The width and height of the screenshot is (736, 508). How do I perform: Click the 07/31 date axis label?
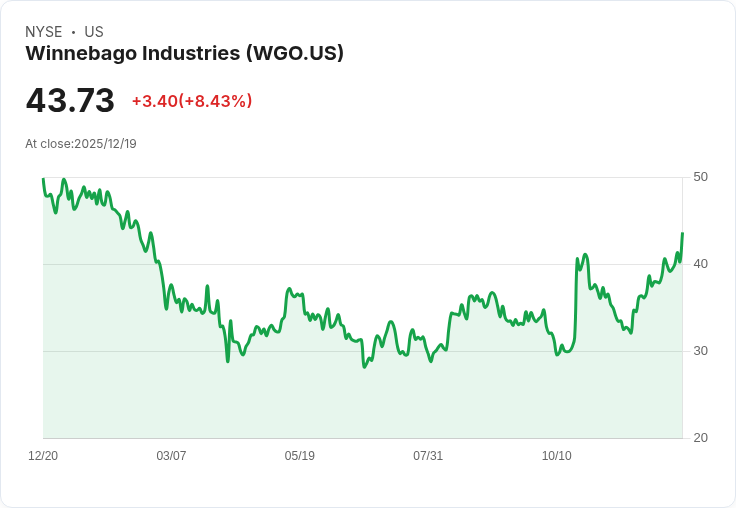(428, 456)
